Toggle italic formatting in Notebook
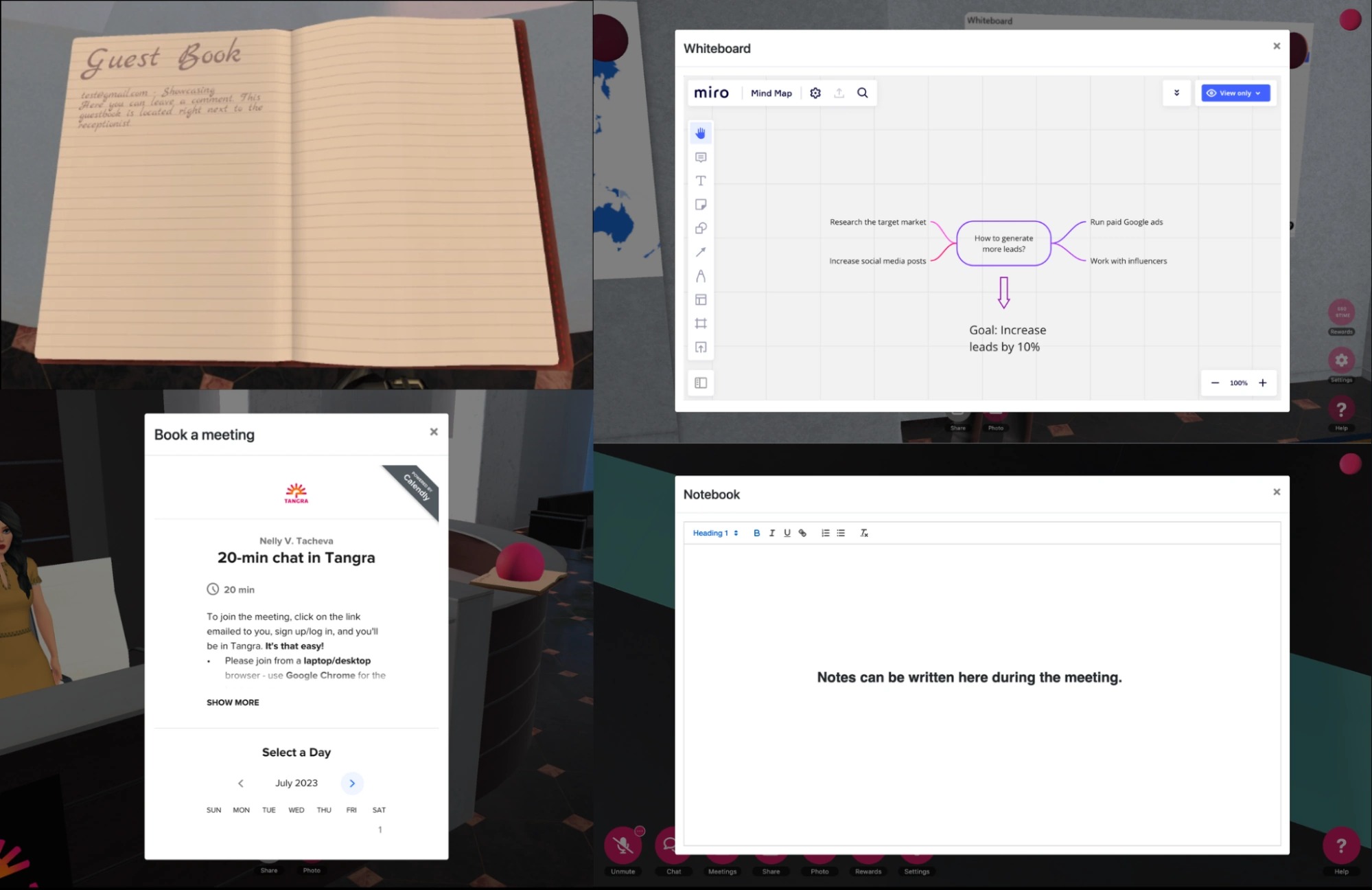The width and height of the screenshot is (1372, 890). [771, 533]
